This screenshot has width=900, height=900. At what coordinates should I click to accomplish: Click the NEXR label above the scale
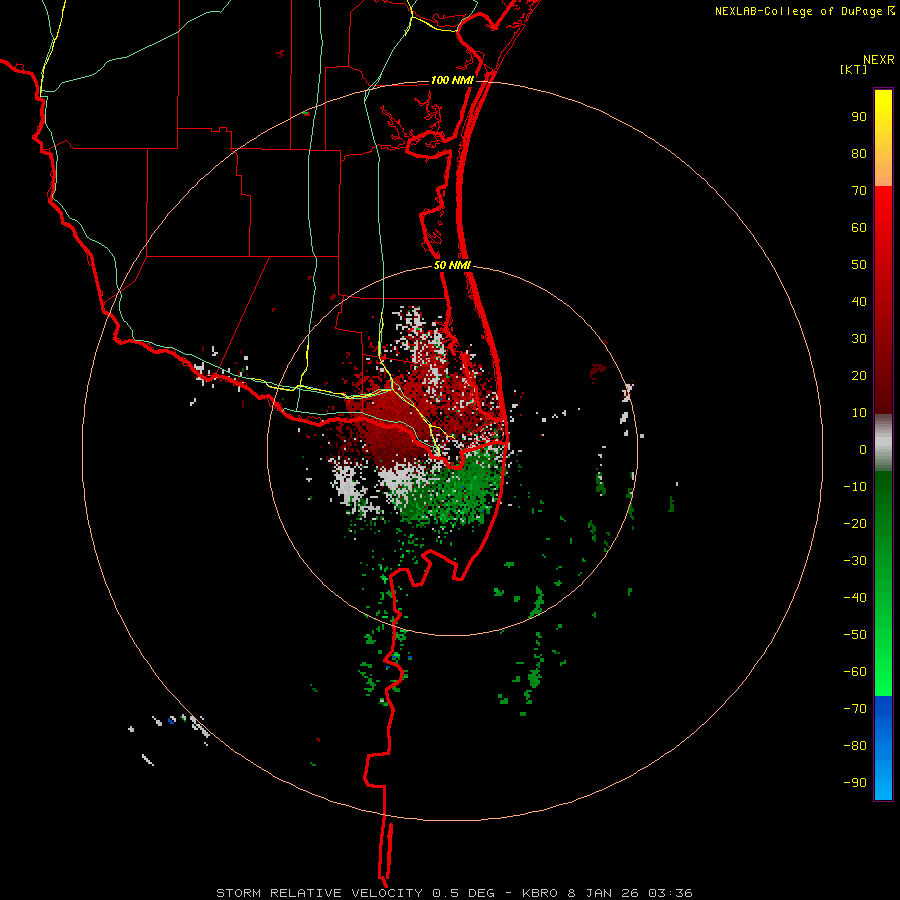click(878, 60)
